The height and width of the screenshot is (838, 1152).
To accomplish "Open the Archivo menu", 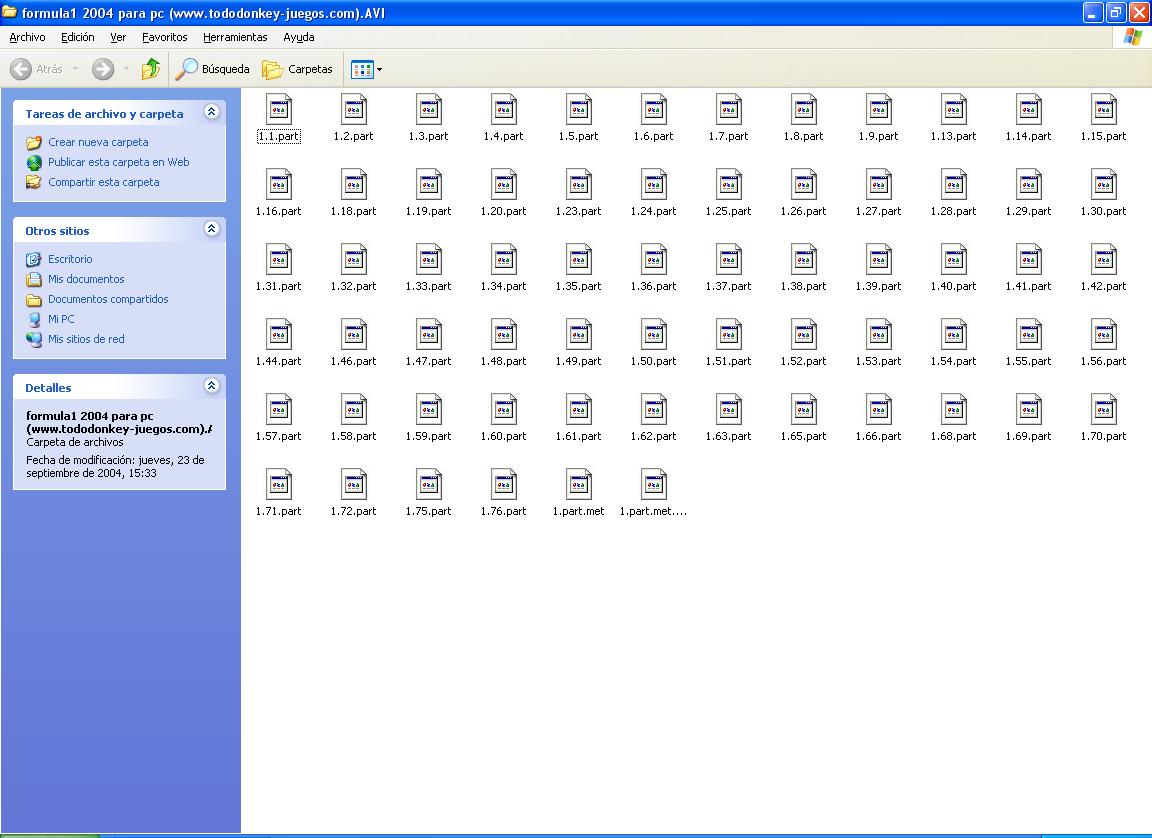I will click(27, 37).
